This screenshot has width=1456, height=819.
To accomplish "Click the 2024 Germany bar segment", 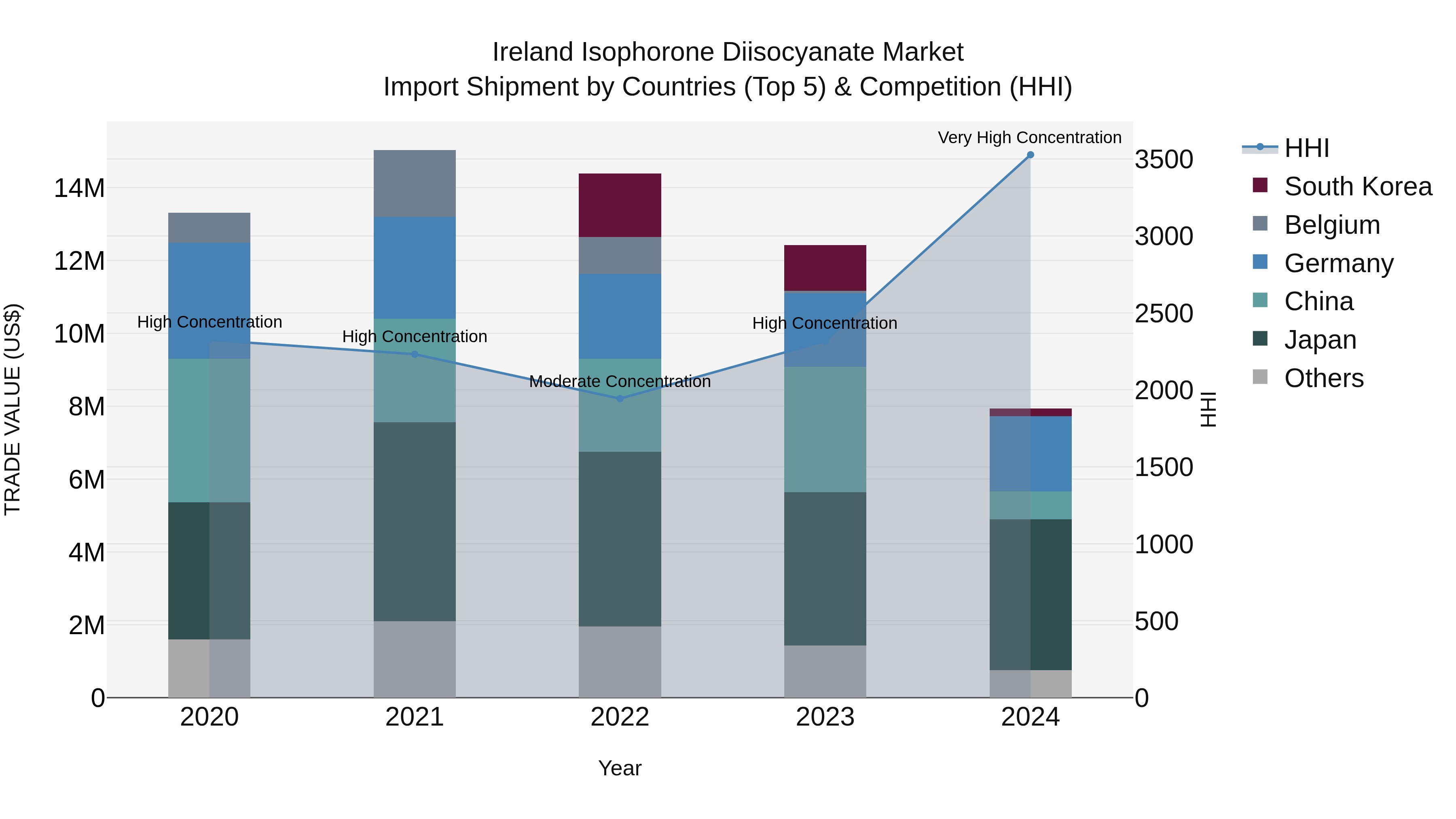I will tap(1031, 454).
